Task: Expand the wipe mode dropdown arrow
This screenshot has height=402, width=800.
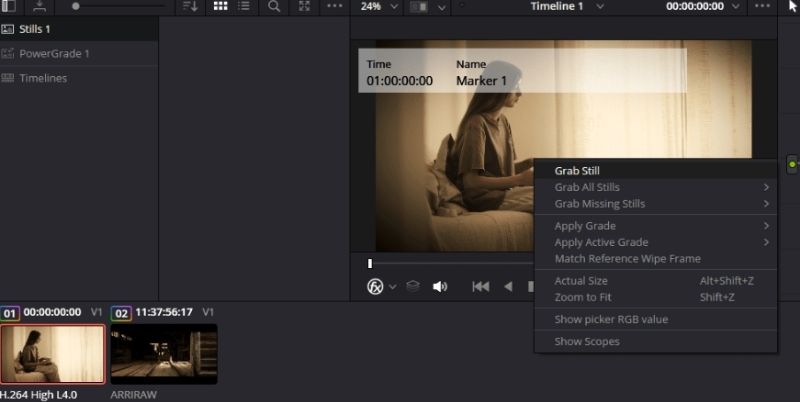Action: pos(442,7)
